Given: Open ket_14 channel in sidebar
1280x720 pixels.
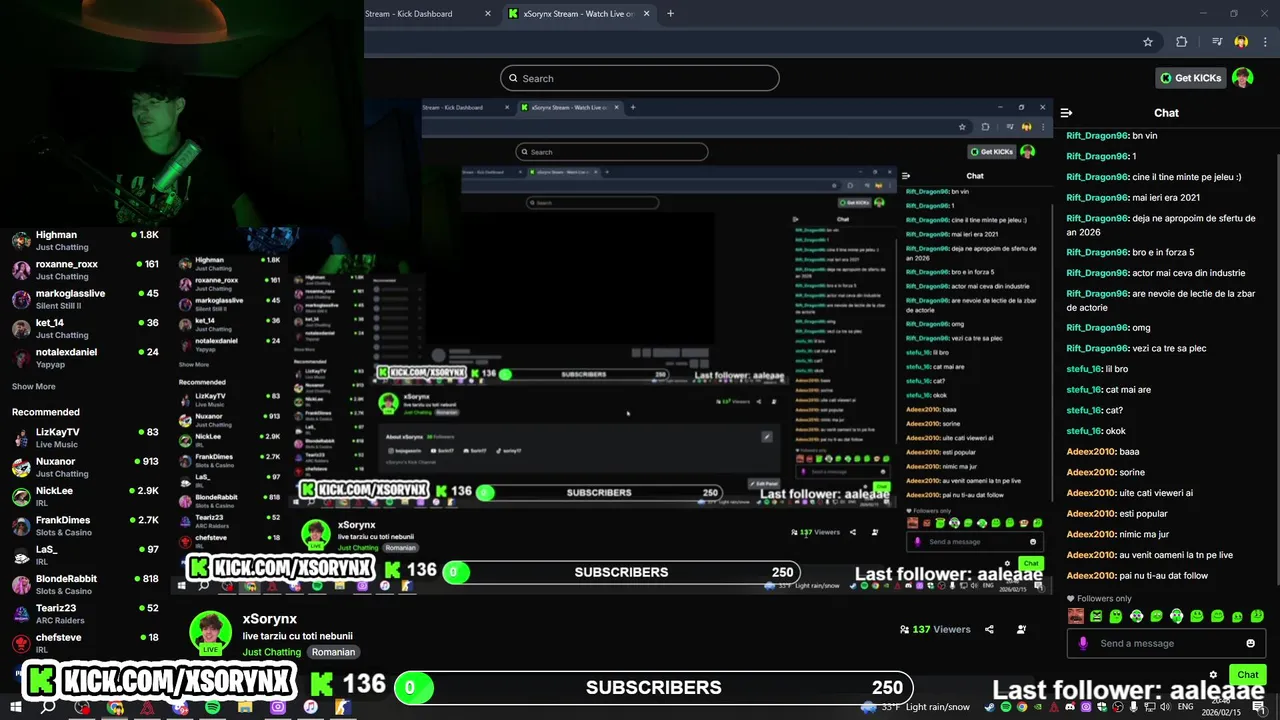Looking at the screenshot, I should tap(86, 328).
